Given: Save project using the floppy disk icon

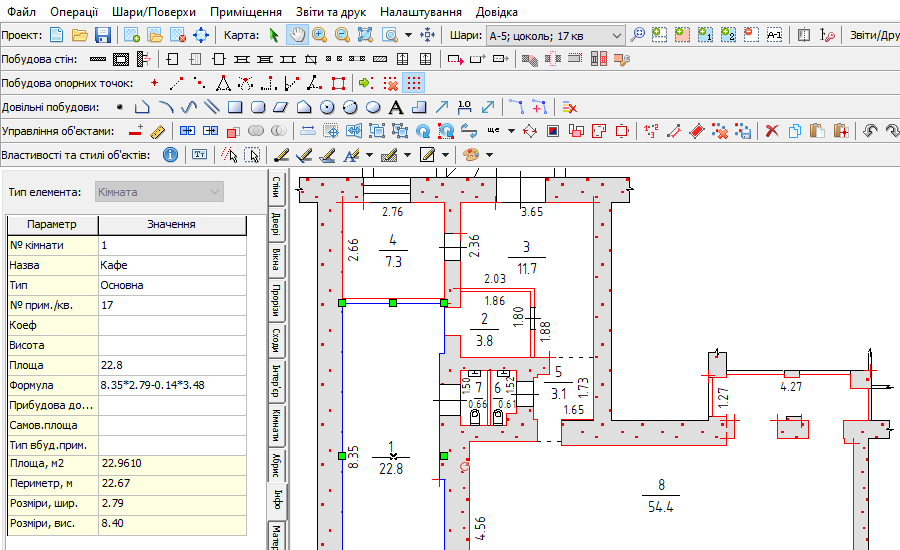Looking at the screenshot, I should pyautogui.click(x=102, y=35).
